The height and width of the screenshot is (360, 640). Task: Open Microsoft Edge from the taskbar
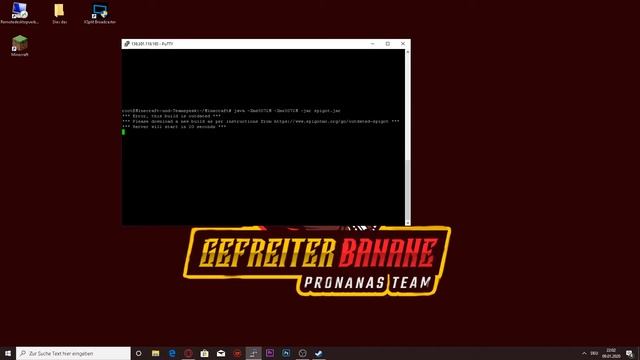point(172,353)
